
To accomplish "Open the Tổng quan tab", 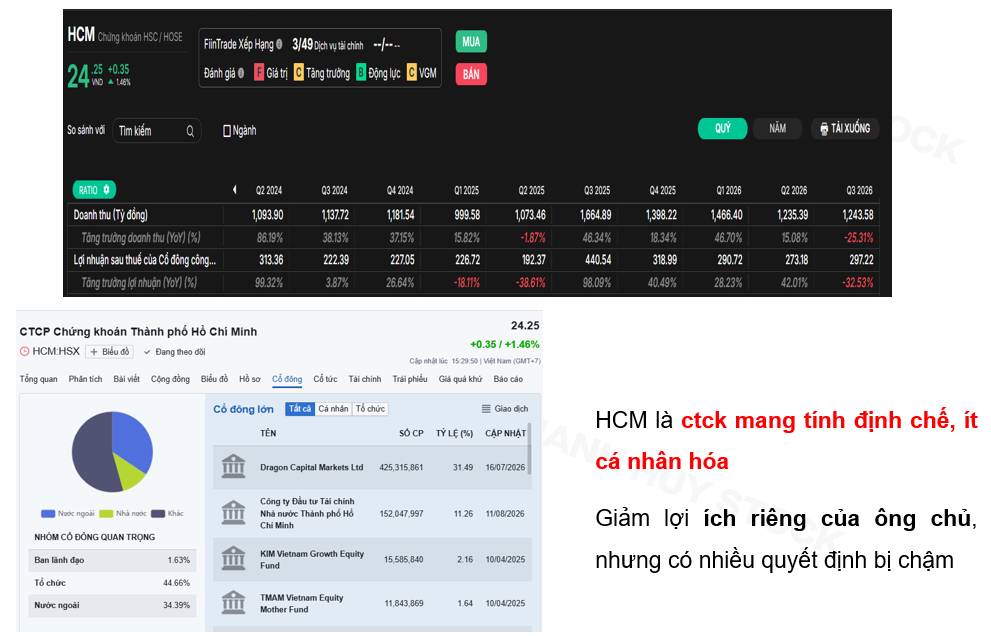I will 39,379.
